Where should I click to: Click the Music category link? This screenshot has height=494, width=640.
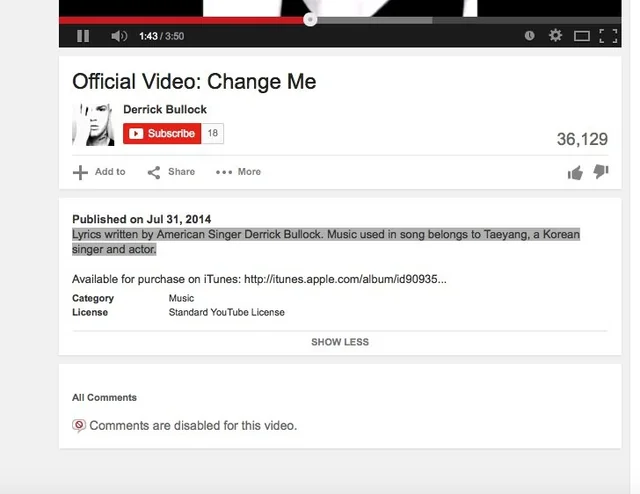click(x=181, y=298)
